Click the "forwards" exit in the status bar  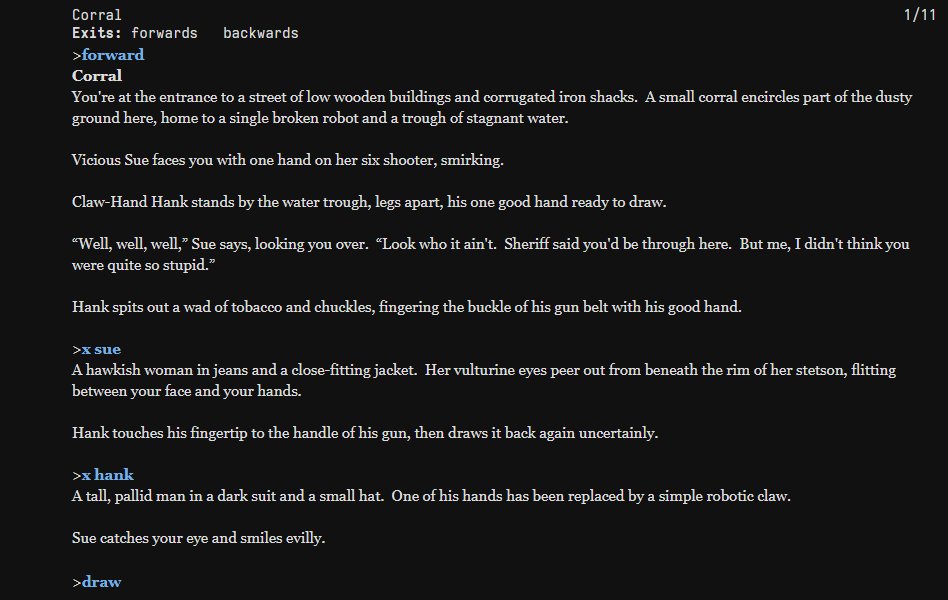click(x=164, y=33)
